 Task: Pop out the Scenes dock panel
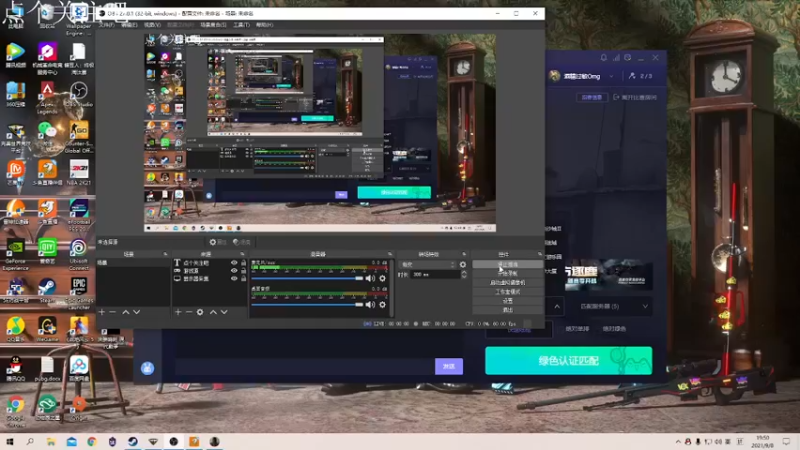[x=165, y=254]
